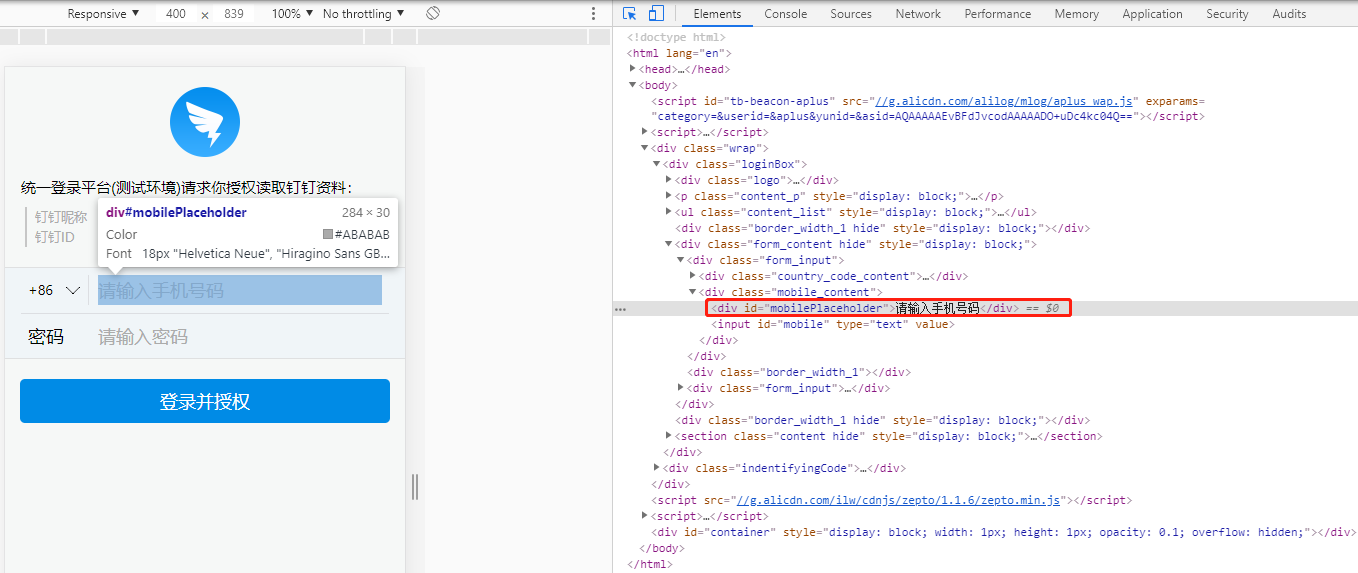This screenshot has height=573, width=1358.
Task: Click the rotate screen icon
Action: [x=433, y=13]
